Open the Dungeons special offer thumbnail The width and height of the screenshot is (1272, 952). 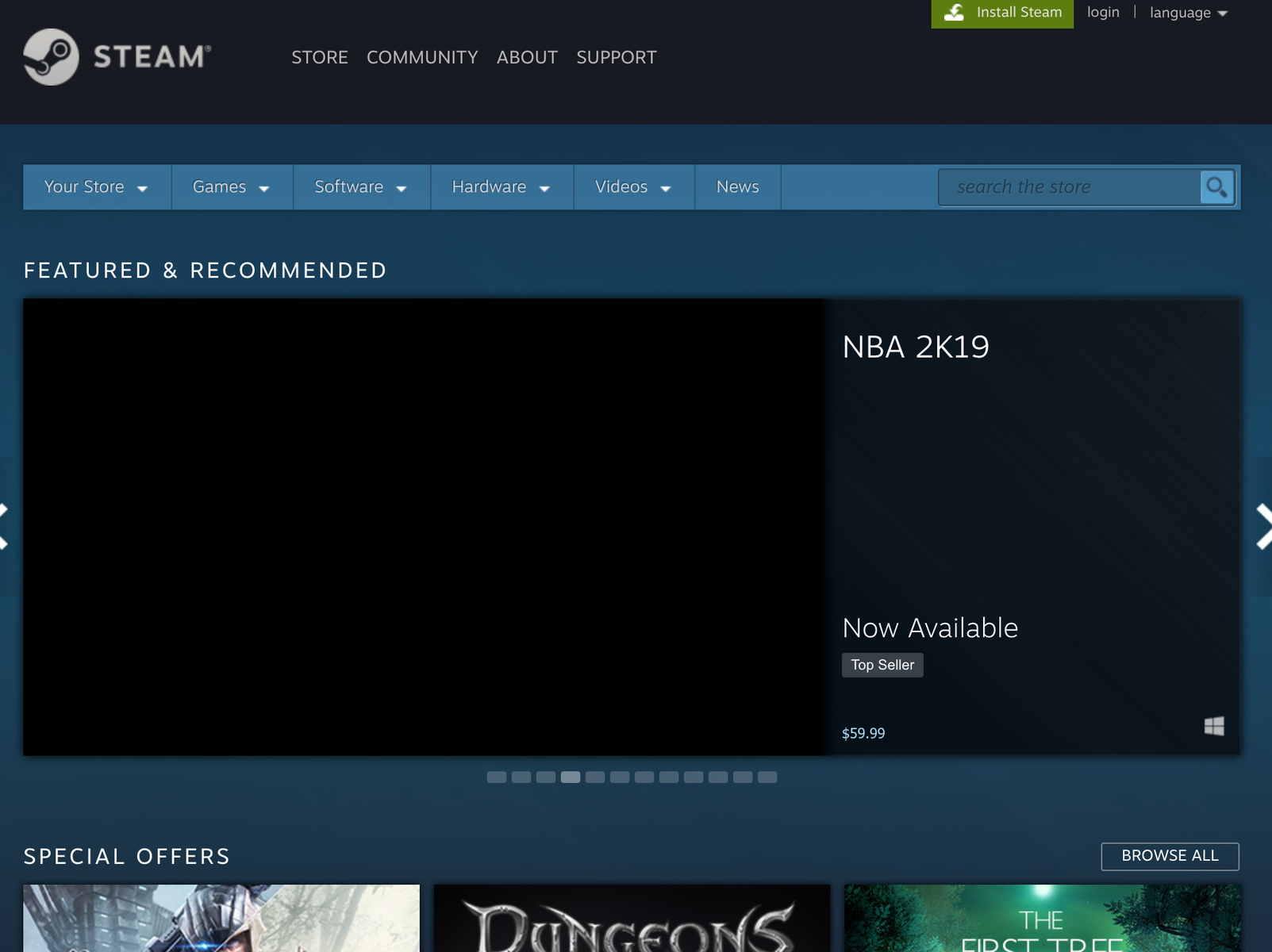coord(632,918)
